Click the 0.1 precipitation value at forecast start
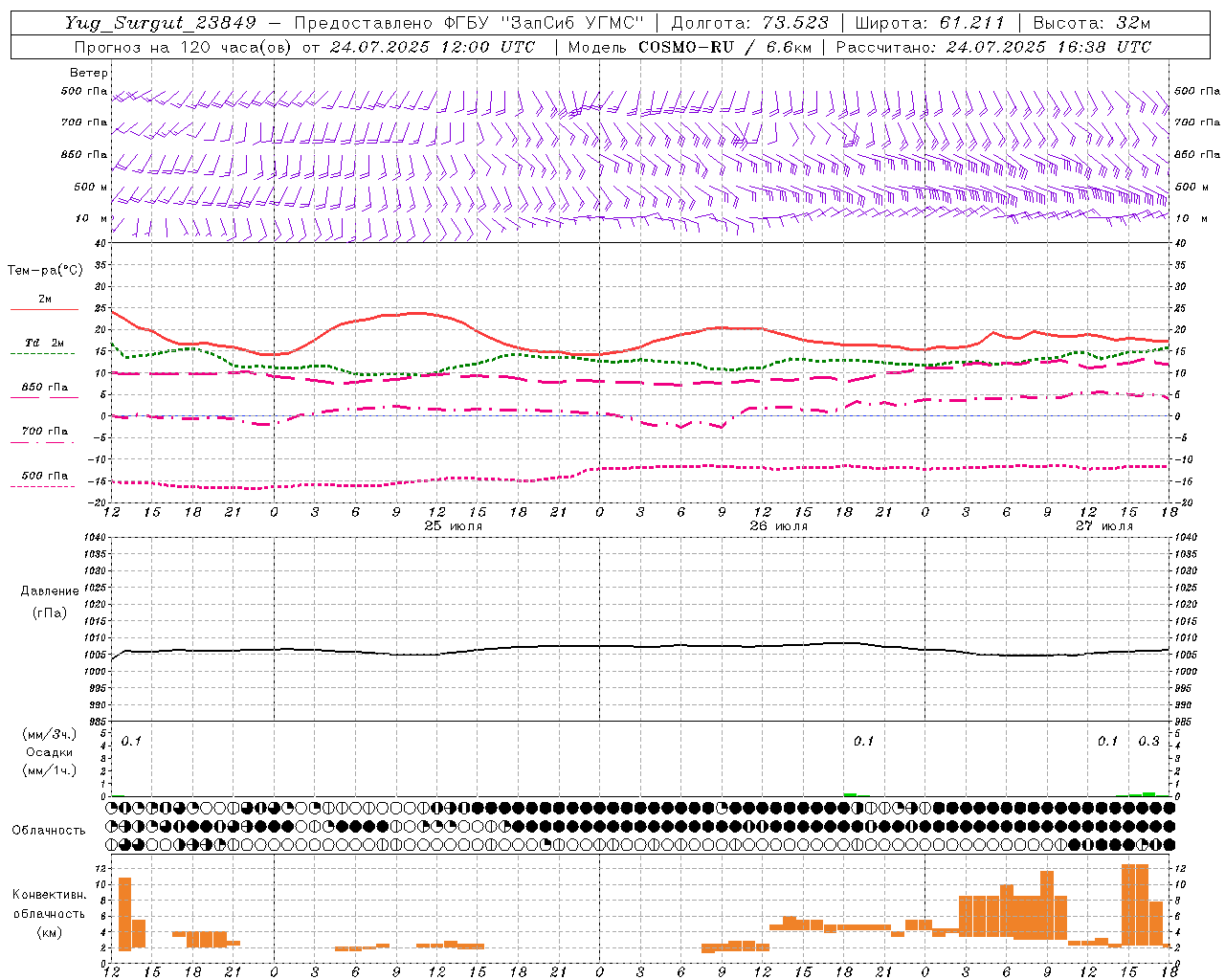Viewport: 1225px width, 980px height. (132, 741)
